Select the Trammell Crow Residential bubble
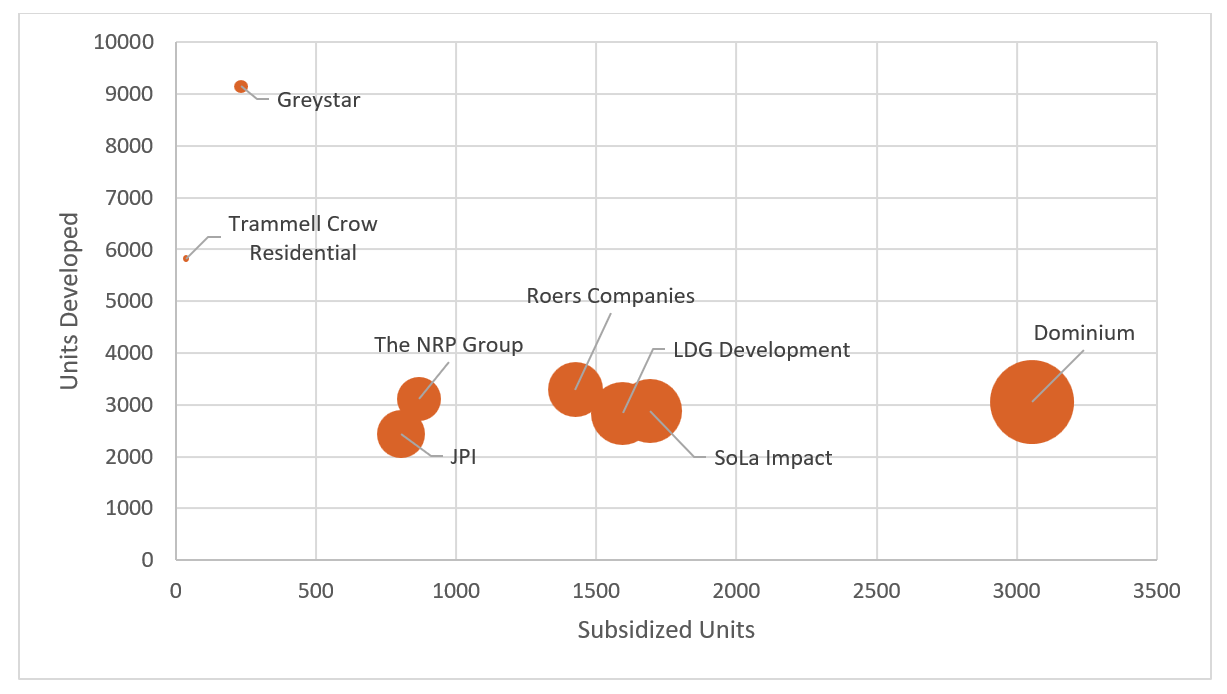Screen dimensions: 1227x694 tap(185, 258)
